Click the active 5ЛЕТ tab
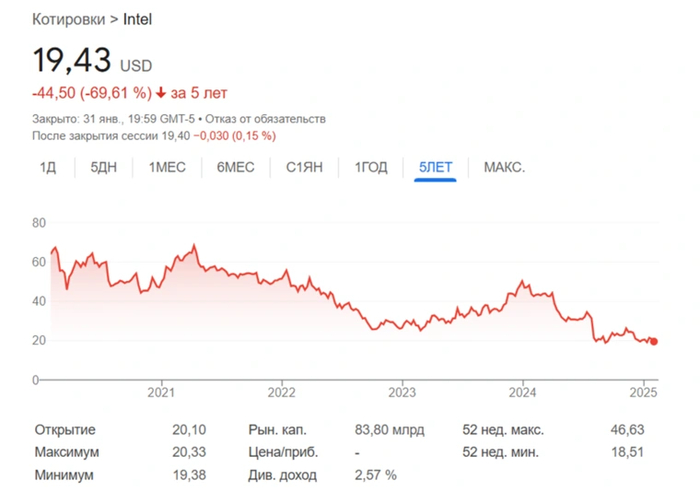Image resolution: width=700 pixels, height=492 pixels. (435, 167)
